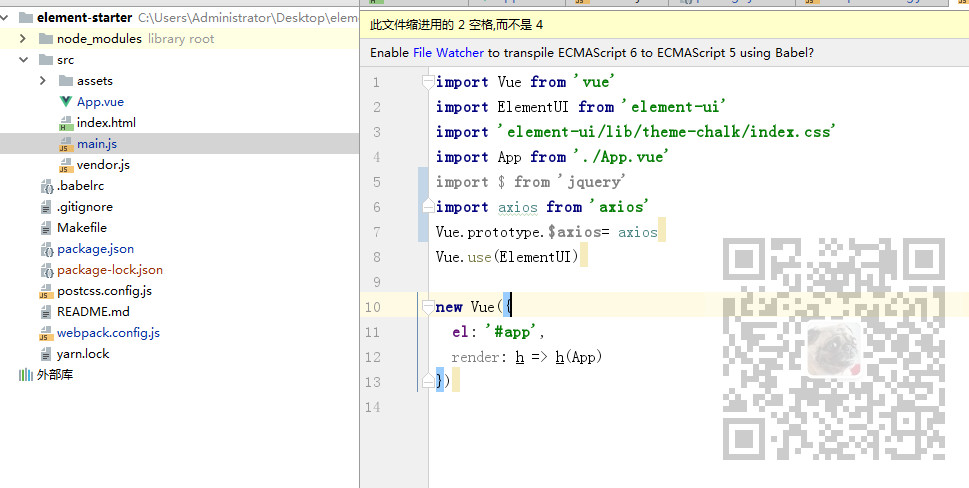
Task: Click the webpack.config.js file icon
Action: (x=46, y=333)
